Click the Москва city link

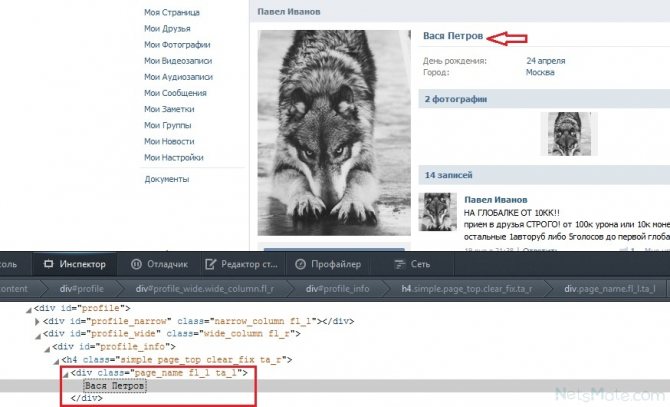[x=540, y=73]
